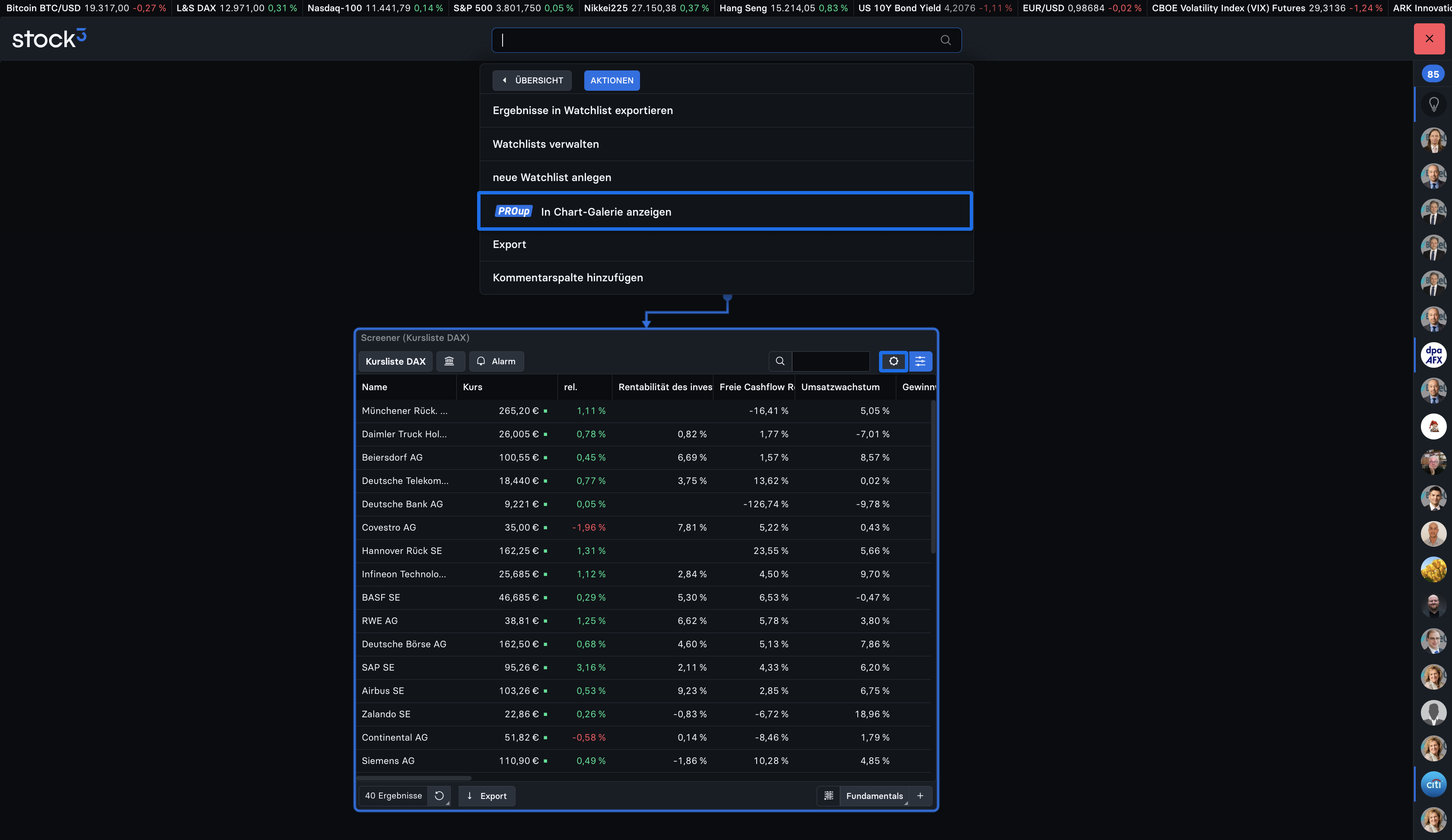Open the yellow flowers avatar in the sidebar
1452x840 pixels.
click(1433, 570)
